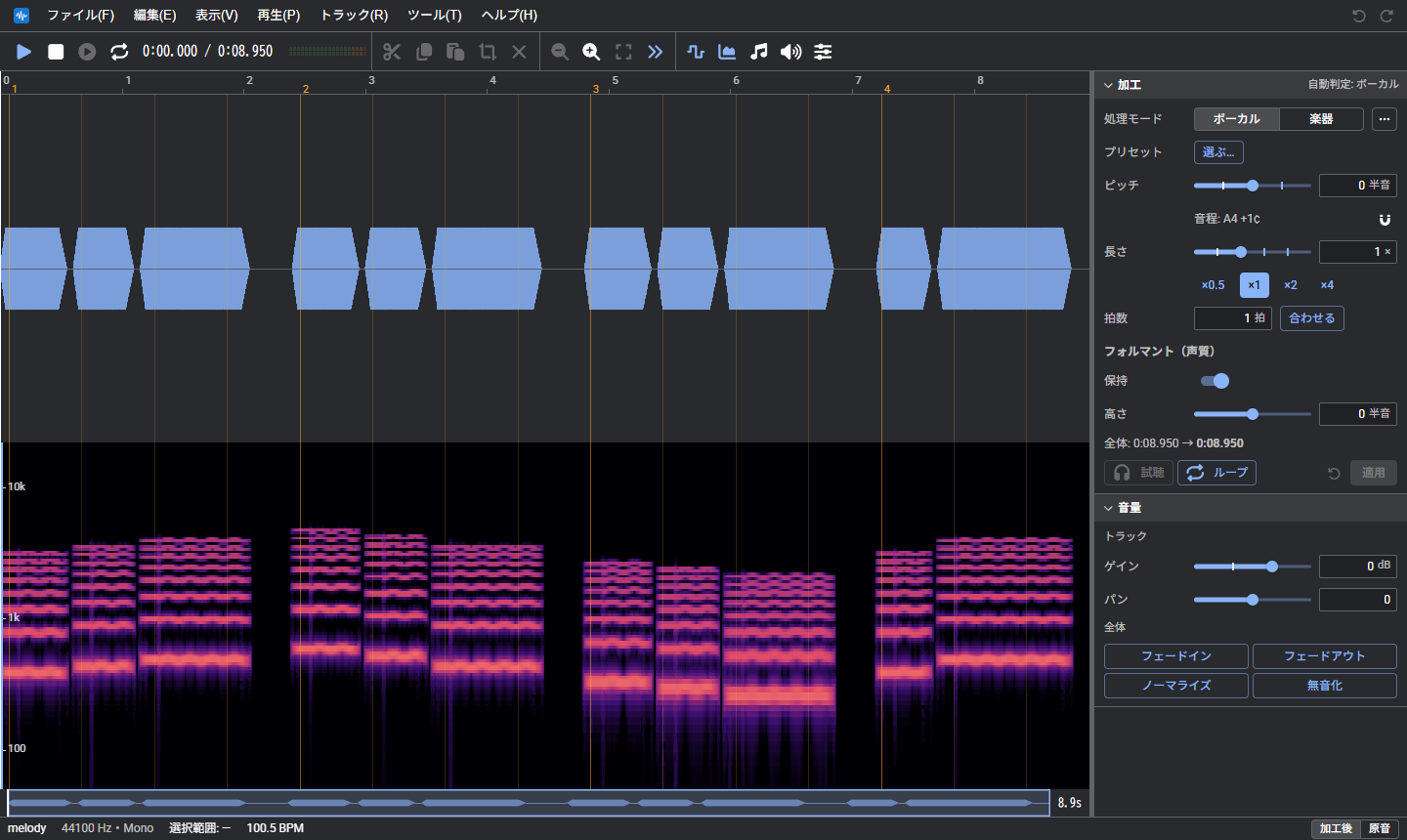This screenshot has height=840, width=1407.
Task: Click the zoom out magnifier icon
Action: pyautogui.click(x=560, y=52)
